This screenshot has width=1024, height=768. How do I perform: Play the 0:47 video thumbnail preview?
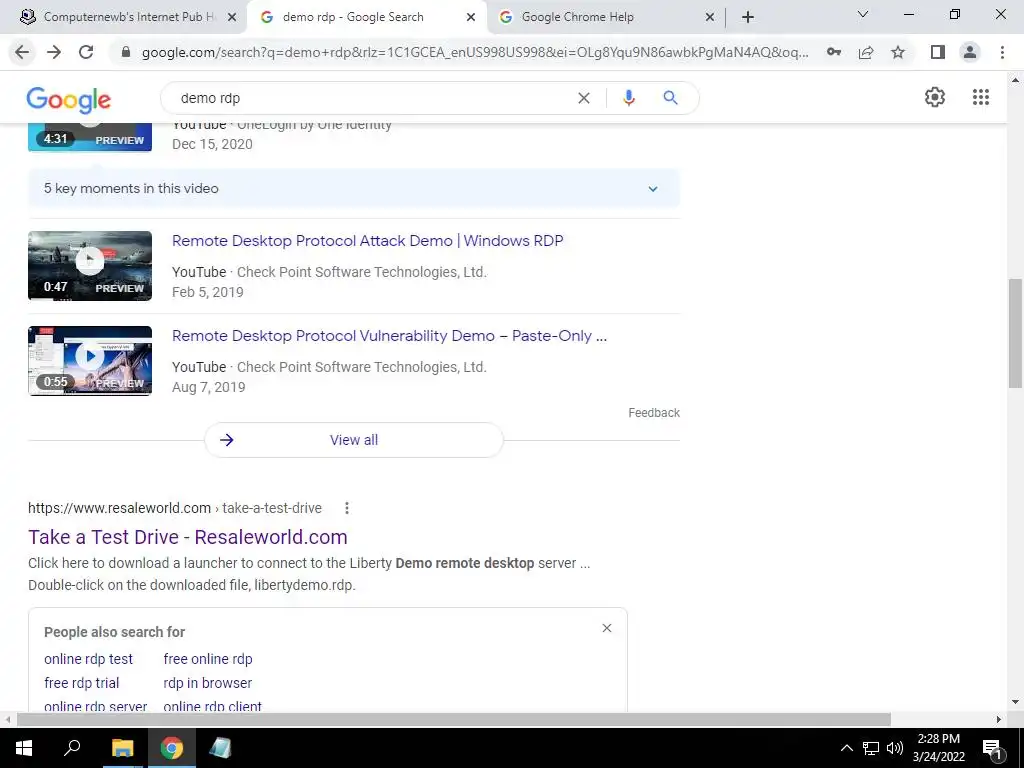tap(90, 266)
